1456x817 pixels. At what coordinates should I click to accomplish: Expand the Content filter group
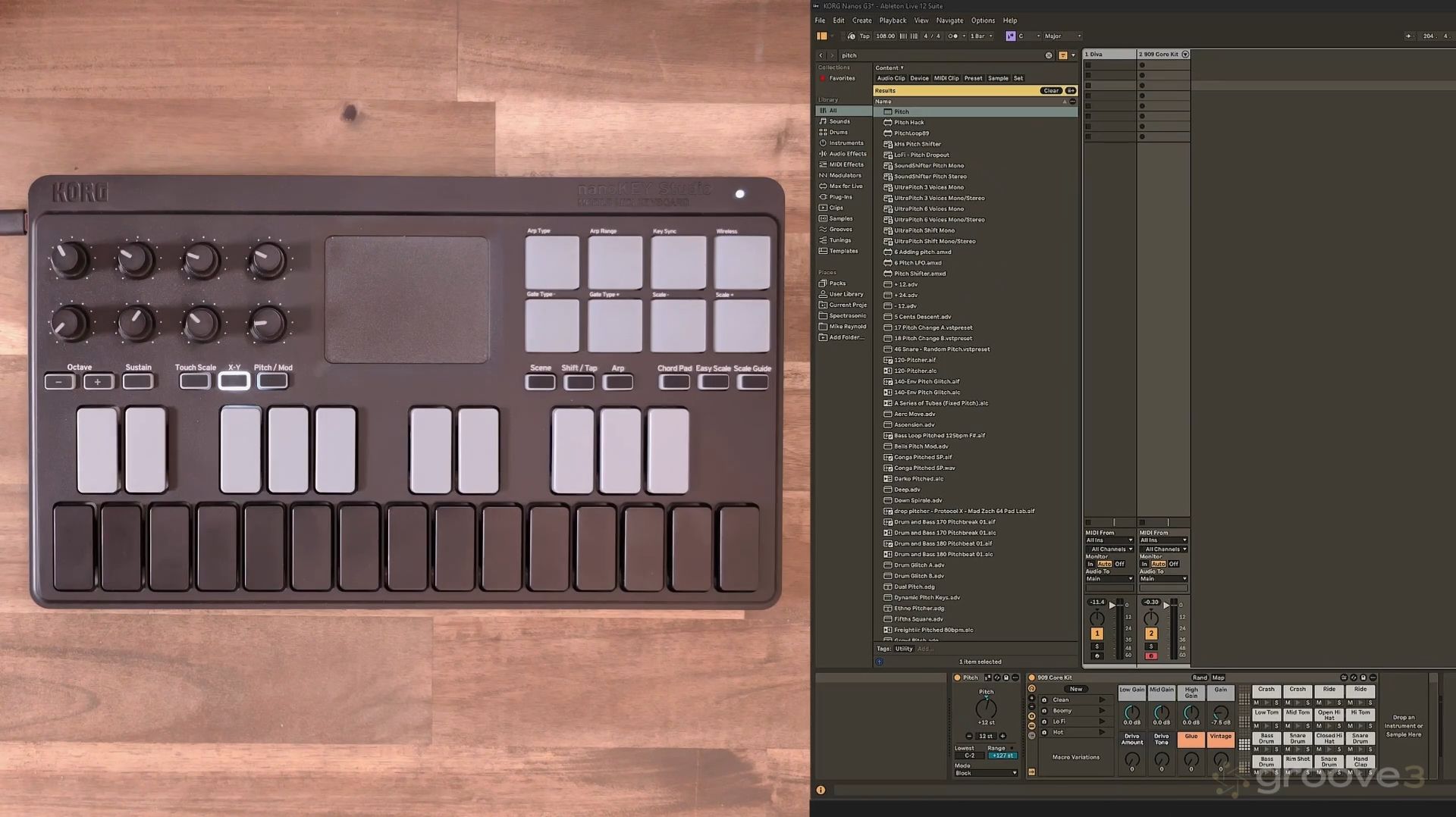click(890, 67)
